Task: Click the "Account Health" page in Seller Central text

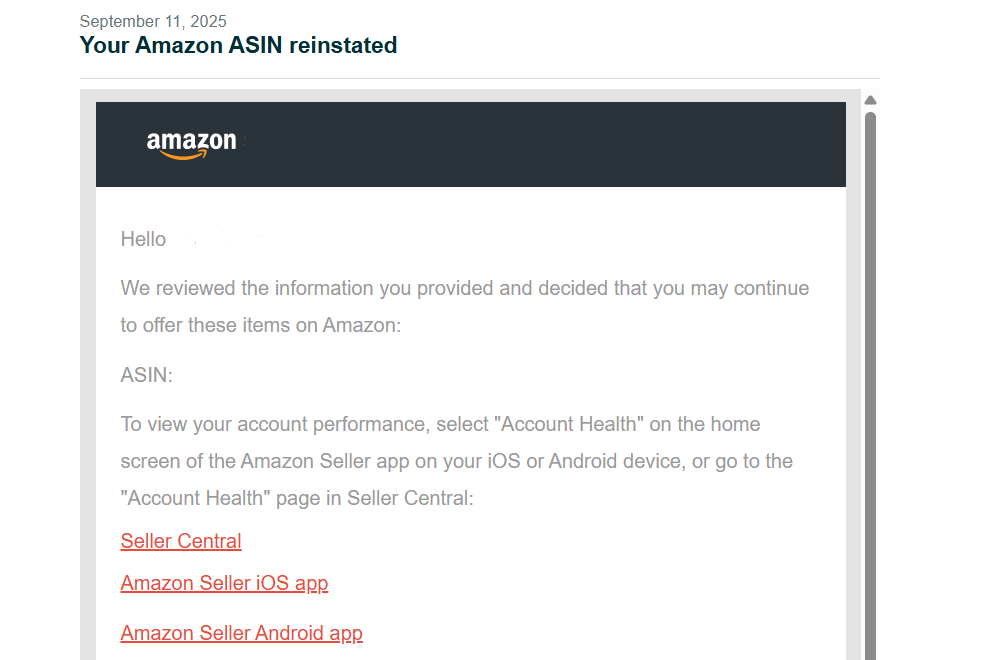Action: point(297,498)
